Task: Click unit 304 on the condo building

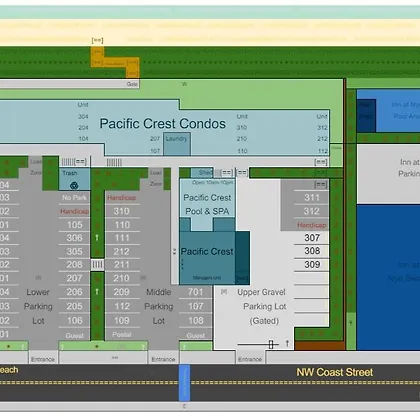Action: click(x=83, y=116)
